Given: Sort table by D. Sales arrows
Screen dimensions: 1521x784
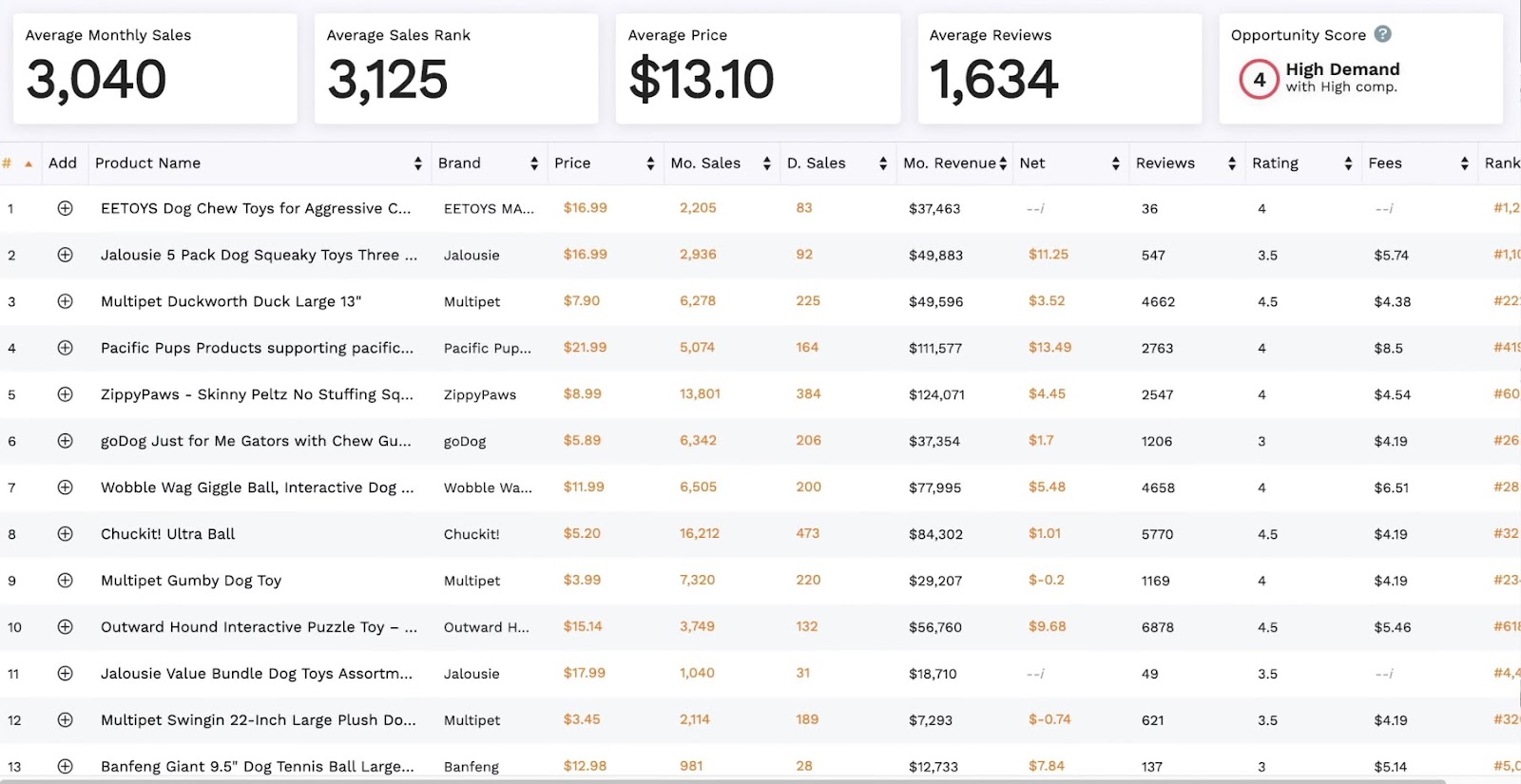Looking at the screenshot, I should click(x=883, y=163).
